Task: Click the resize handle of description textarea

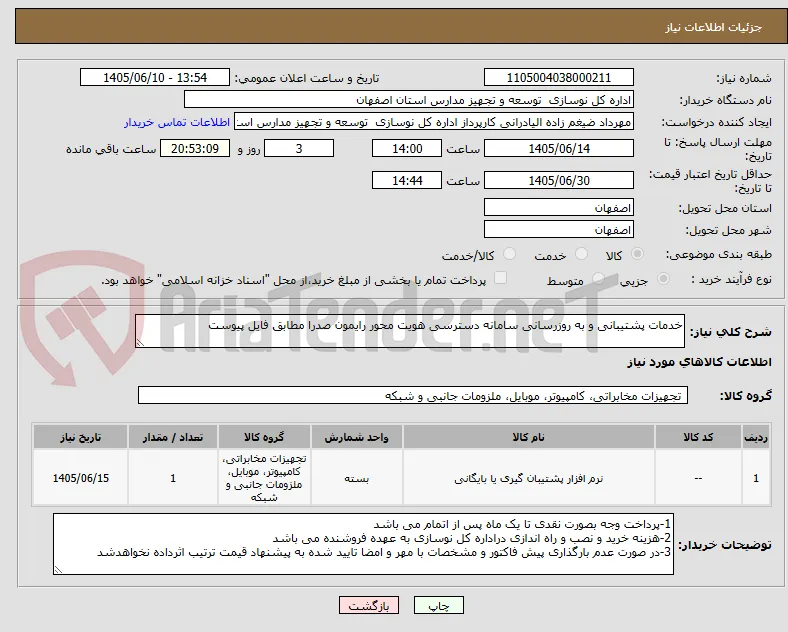Action: (140, 343)
